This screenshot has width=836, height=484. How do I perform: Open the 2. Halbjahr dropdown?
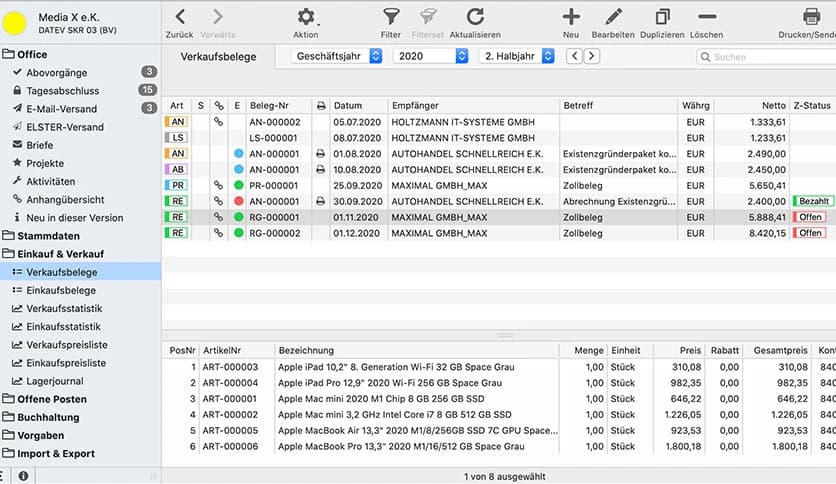point(517,56)
